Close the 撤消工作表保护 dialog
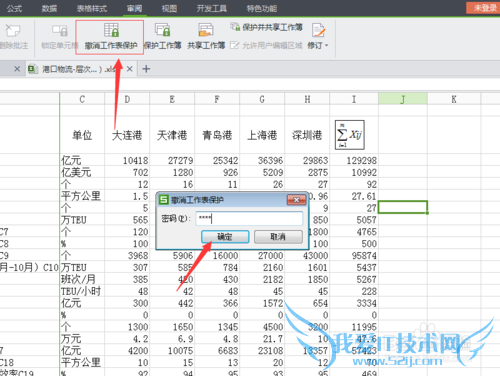Viewport: 500px width, 376px height. click(296, 200)
